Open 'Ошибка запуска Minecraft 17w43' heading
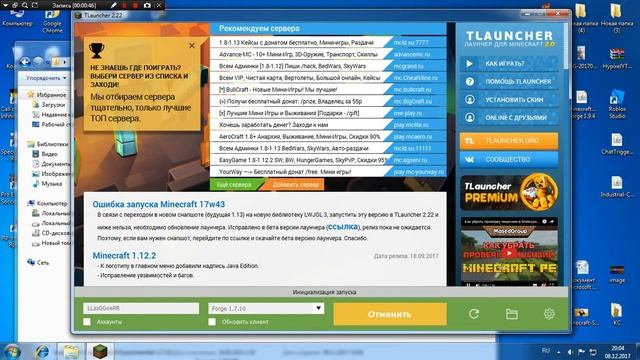 (158, 204)
